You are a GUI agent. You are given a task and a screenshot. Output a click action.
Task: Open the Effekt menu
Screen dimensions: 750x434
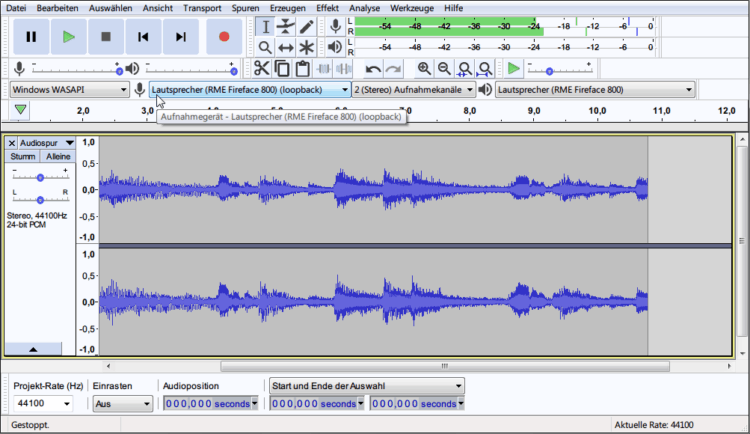coord(327,8)
